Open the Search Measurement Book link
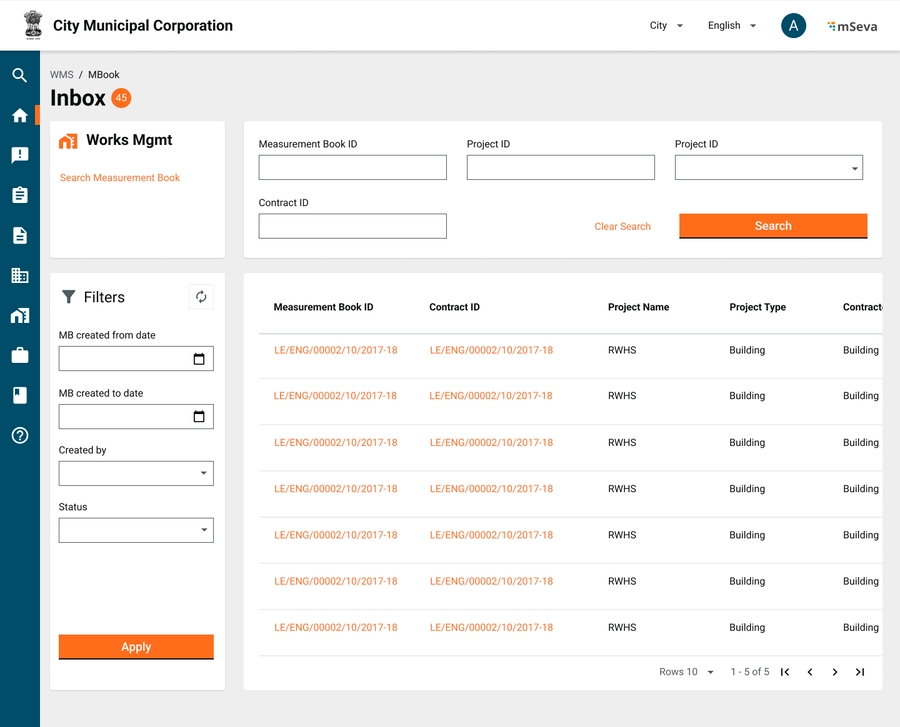 point(120,178)
